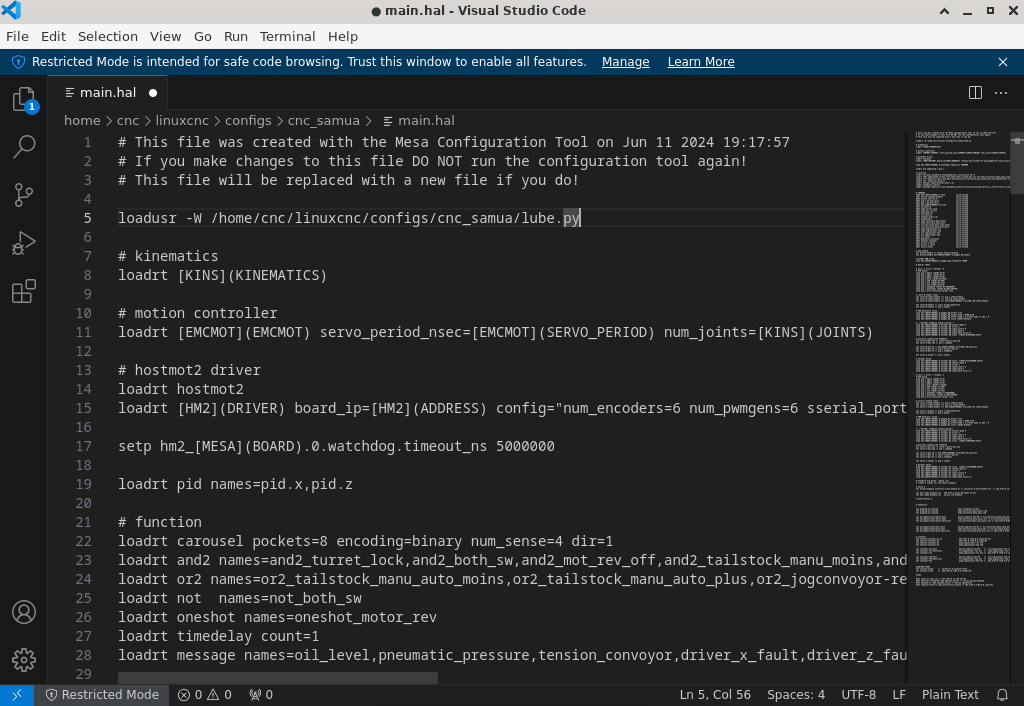
Task: Open the Terminal menu
Action: click(x=287, y=37)
